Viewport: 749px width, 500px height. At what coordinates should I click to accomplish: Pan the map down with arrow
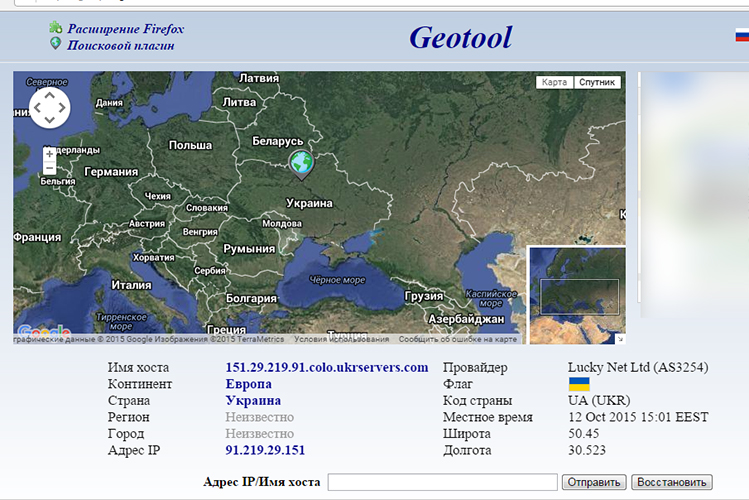[50, 119]
